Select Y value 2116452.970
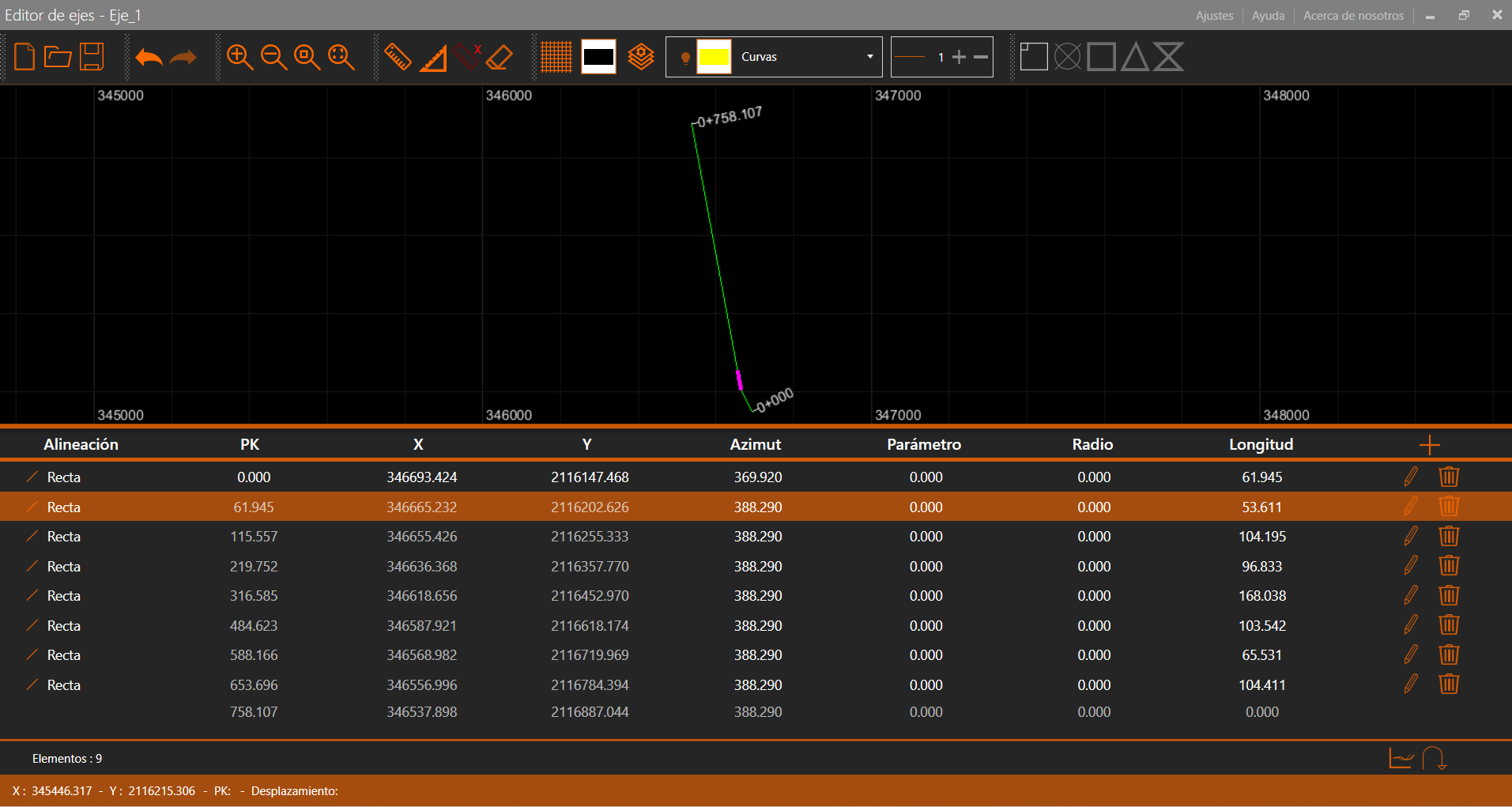The height and width of the screenshot is (807, 1512). 590,596
